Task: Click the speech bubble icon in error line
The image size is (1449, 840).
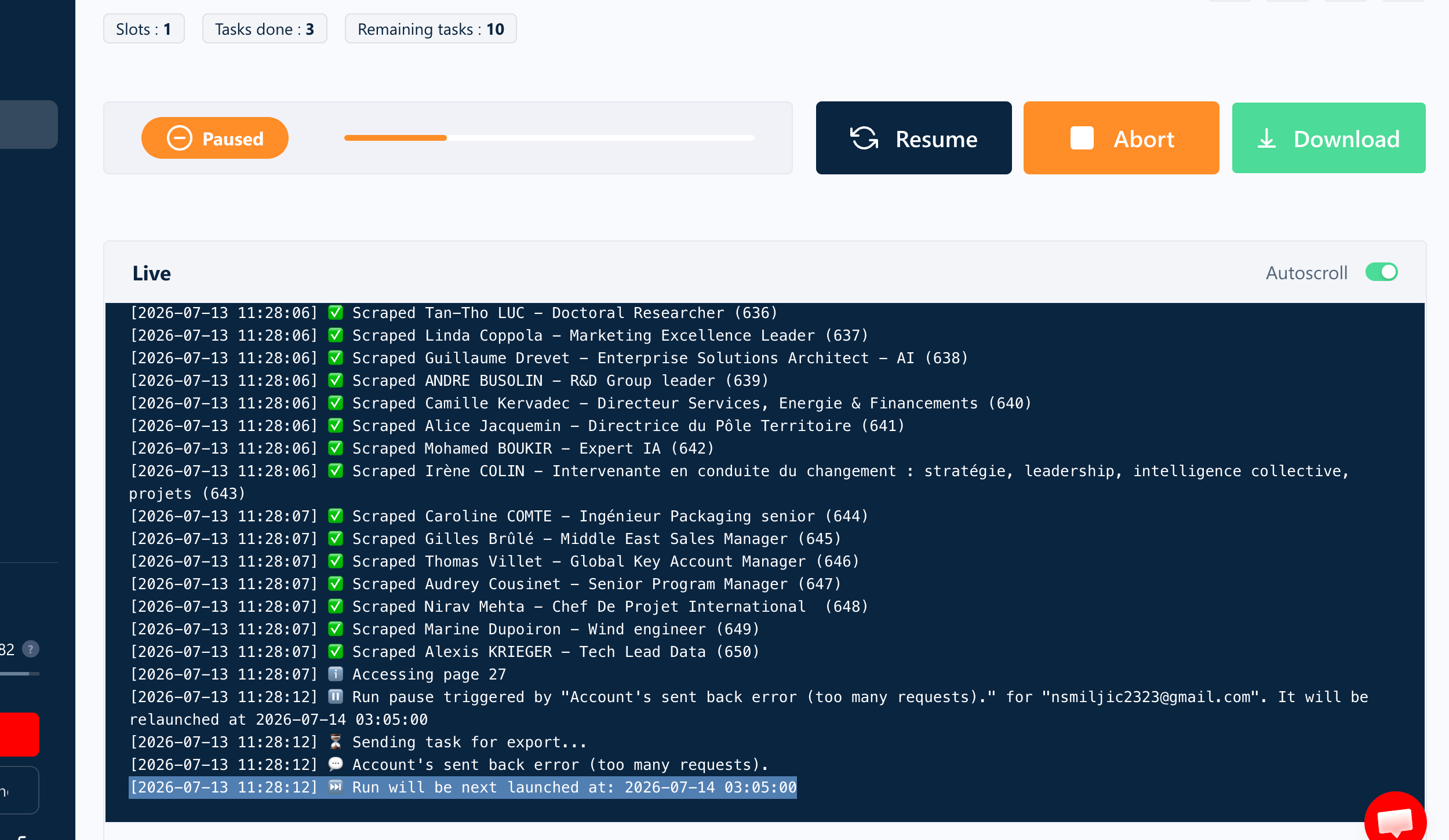Action: (x=336, y=764)
